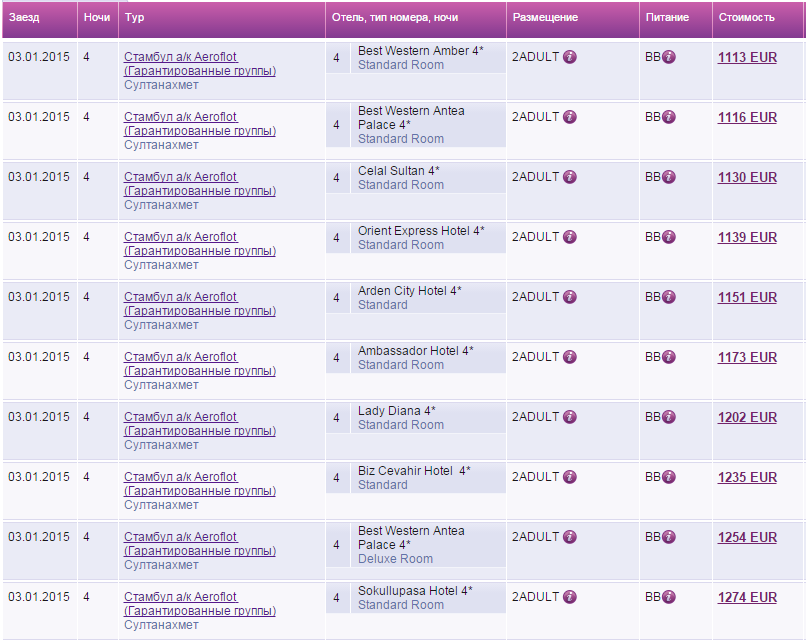Image resolution: width=806 pixels, height=642 pixels.
Task: Click the Питание column header
Action: coord(666,18)
